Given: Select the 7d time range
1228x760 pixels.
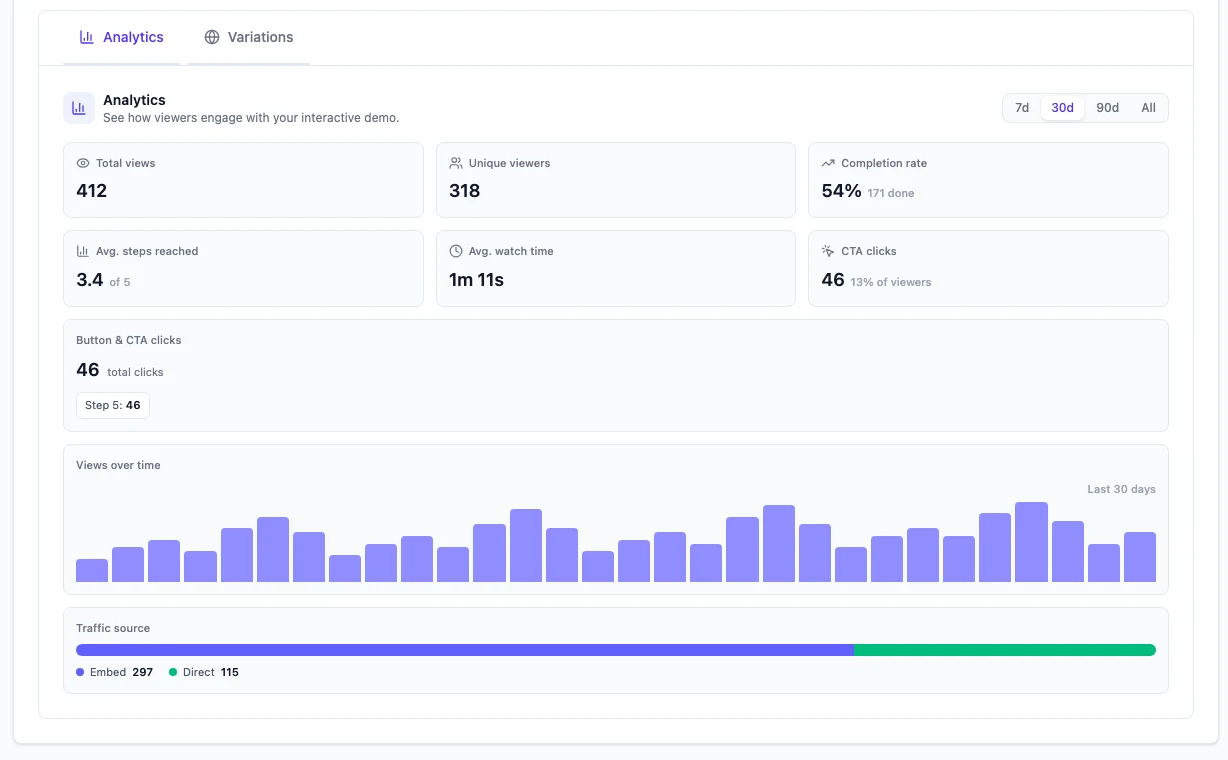Looking at the screenshot, I should (x=1022, y=108).
